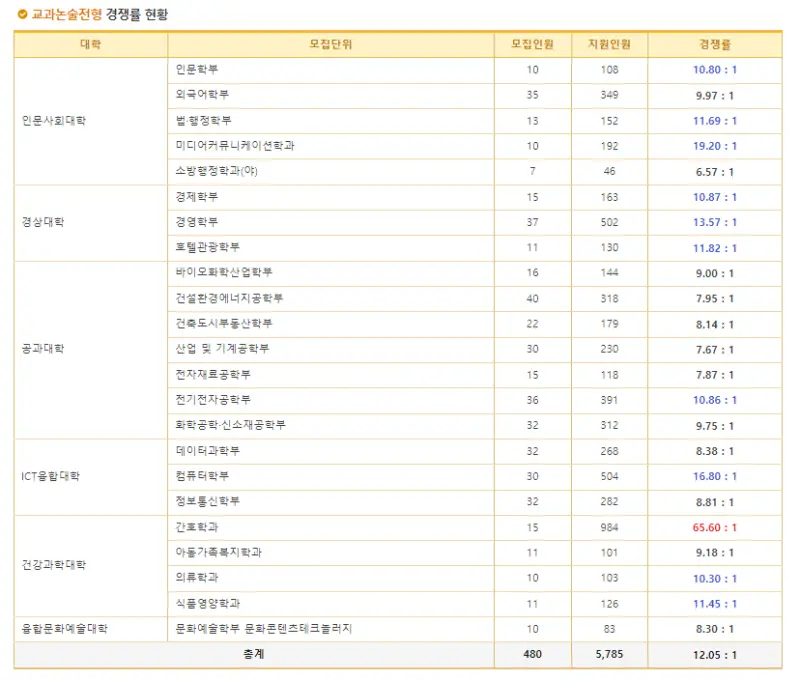Click the 349 applicants value
Screen dimensions: 800x681
click(609, 95)
